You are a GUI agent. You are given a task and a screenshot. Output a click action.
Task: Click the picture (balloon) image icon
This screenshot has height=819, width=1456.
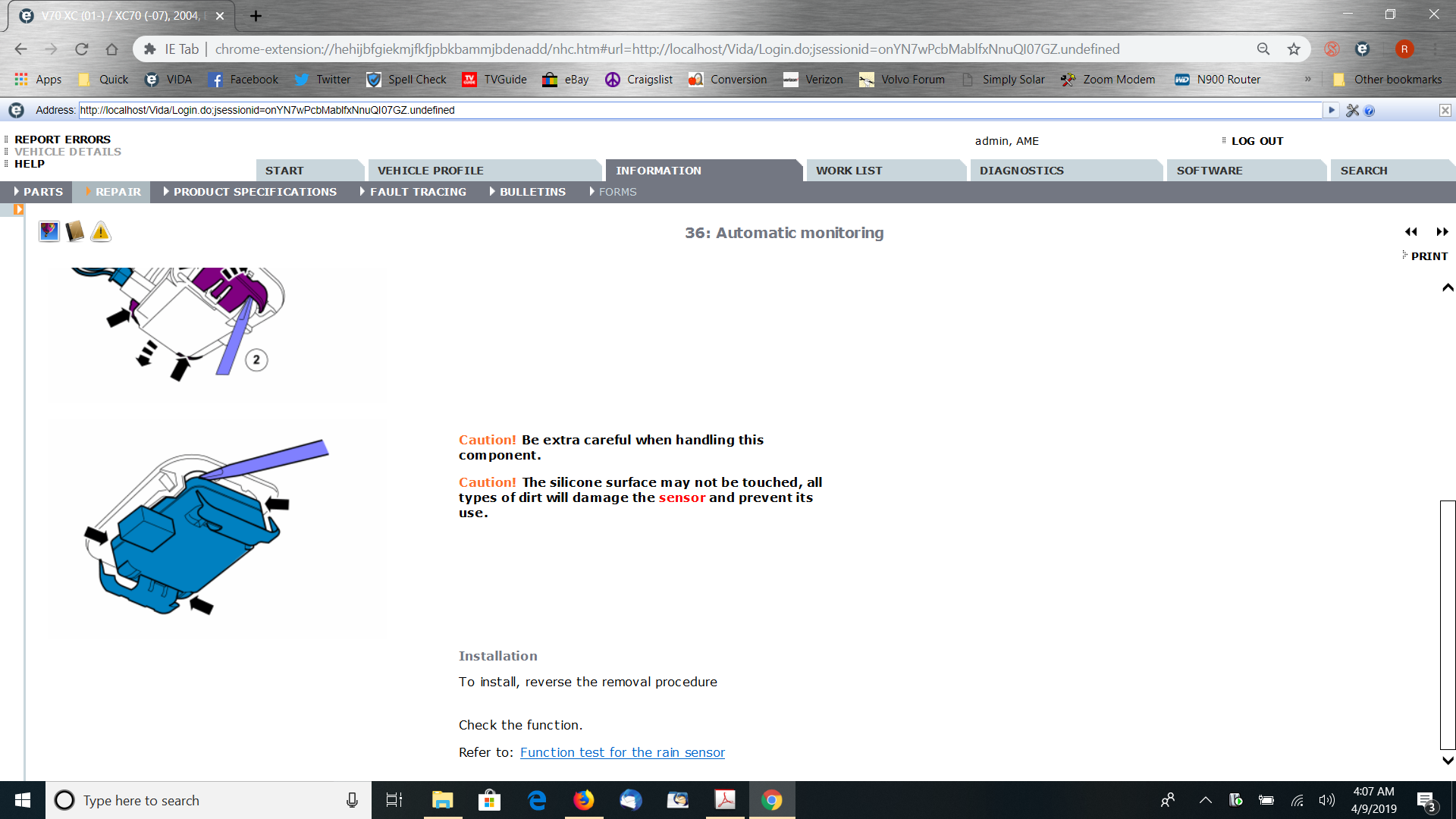(x=49, y=231)
